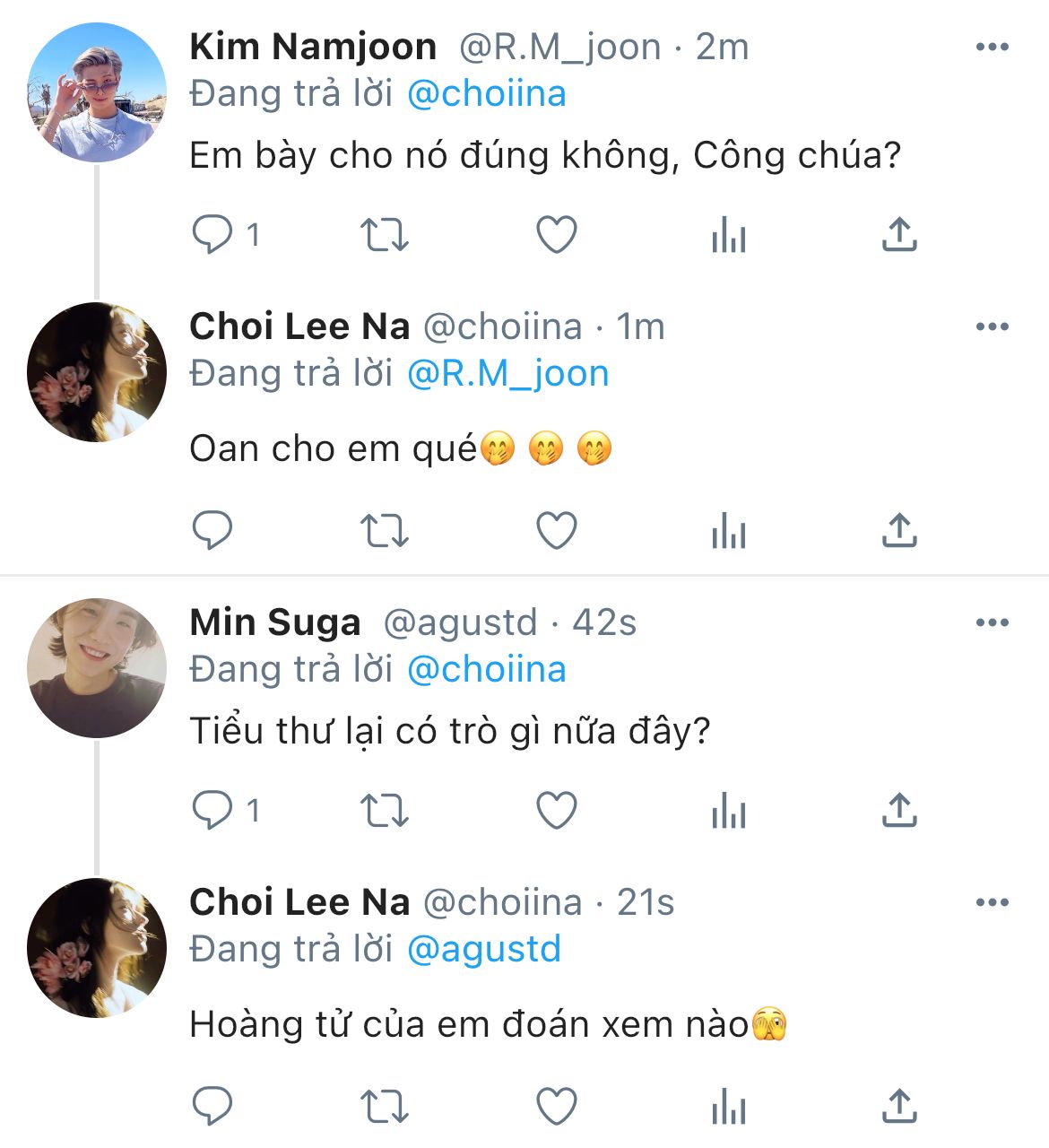Open Kim Namjoon's profile picture
Viewport: 1049px width, 1148px height.
pos(97,93)
